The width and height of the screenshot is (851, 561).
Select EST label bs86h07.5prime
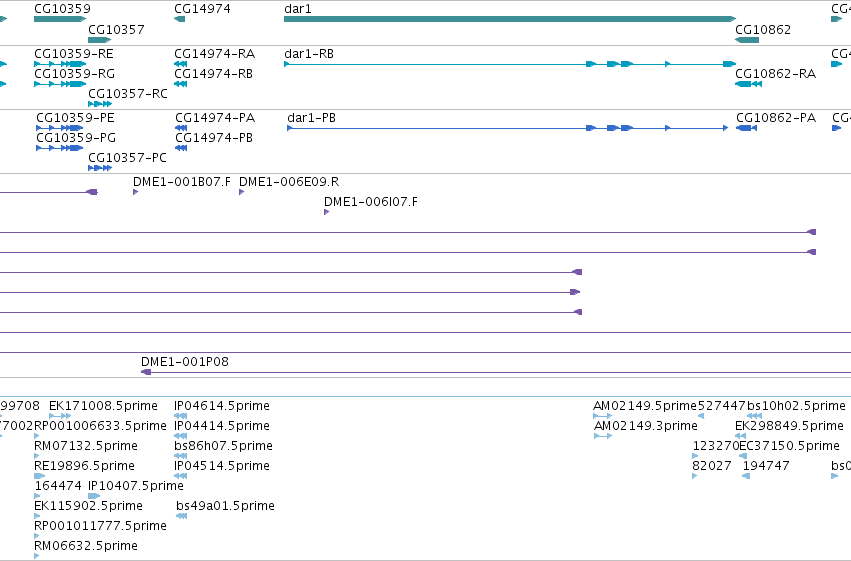(223, 446)
